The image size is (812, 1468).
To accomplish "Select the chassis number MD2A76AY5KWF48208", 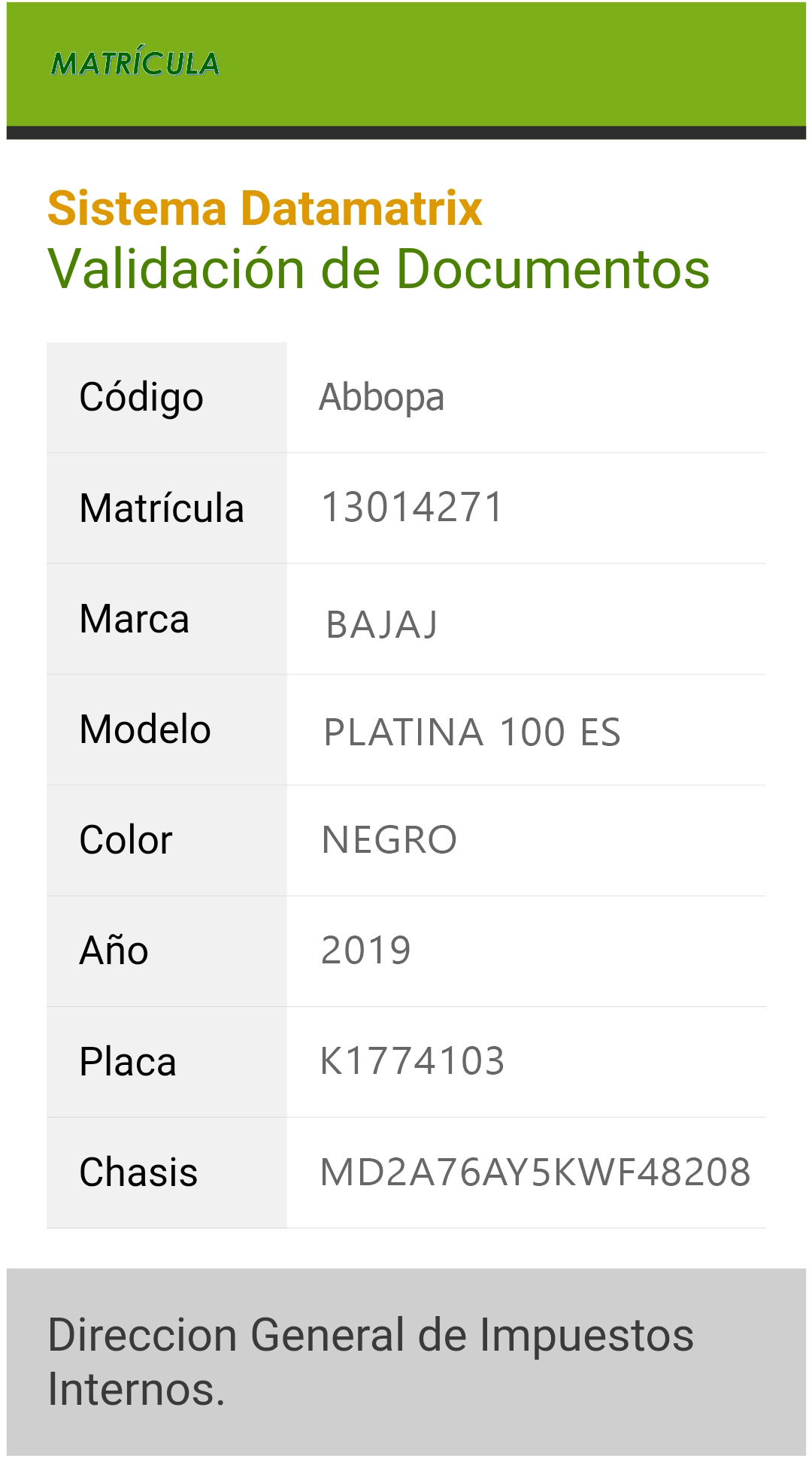I will pos(535,1172).
